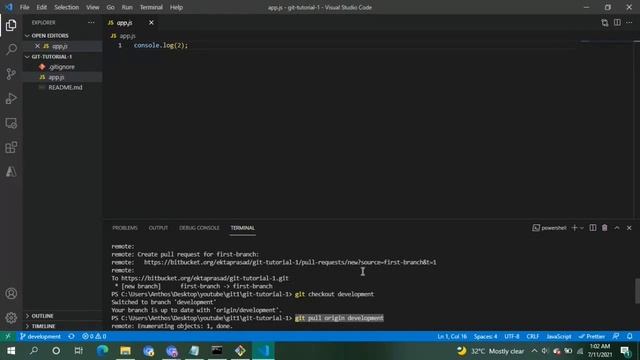Open the Search view in activity bar
Image resolution: width=640 pixels, height=360 pixels.
click(11, 49)
